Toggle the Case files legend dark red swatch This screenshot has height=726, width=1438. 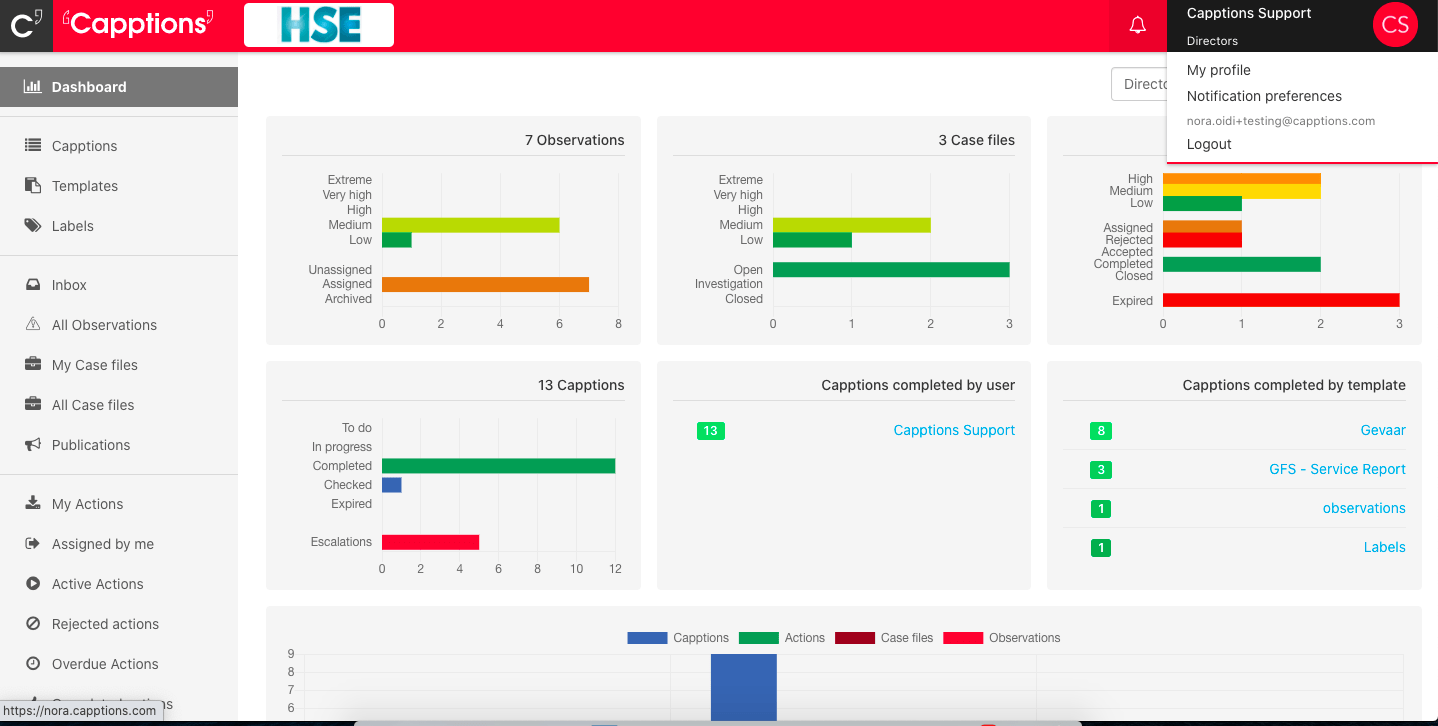[855, 638]
